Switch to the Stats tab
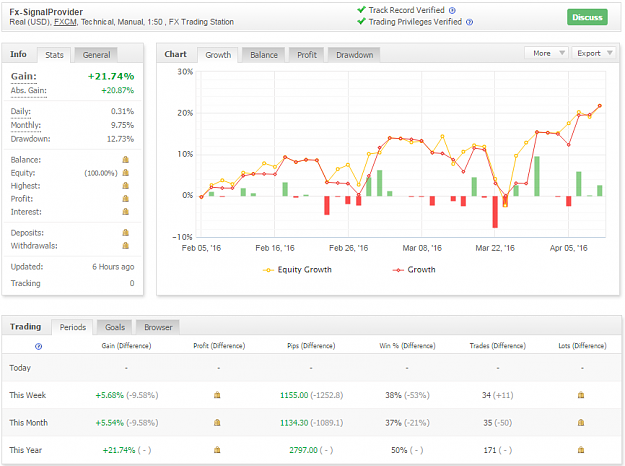 point(54,55)
